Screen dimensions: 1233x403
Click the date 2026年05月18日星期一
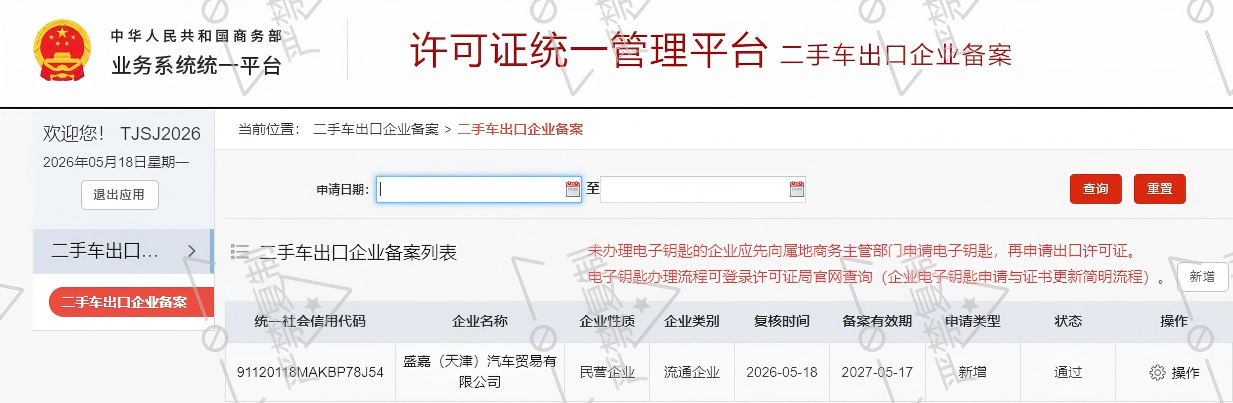pyautogui.click(x=116, y=161)
